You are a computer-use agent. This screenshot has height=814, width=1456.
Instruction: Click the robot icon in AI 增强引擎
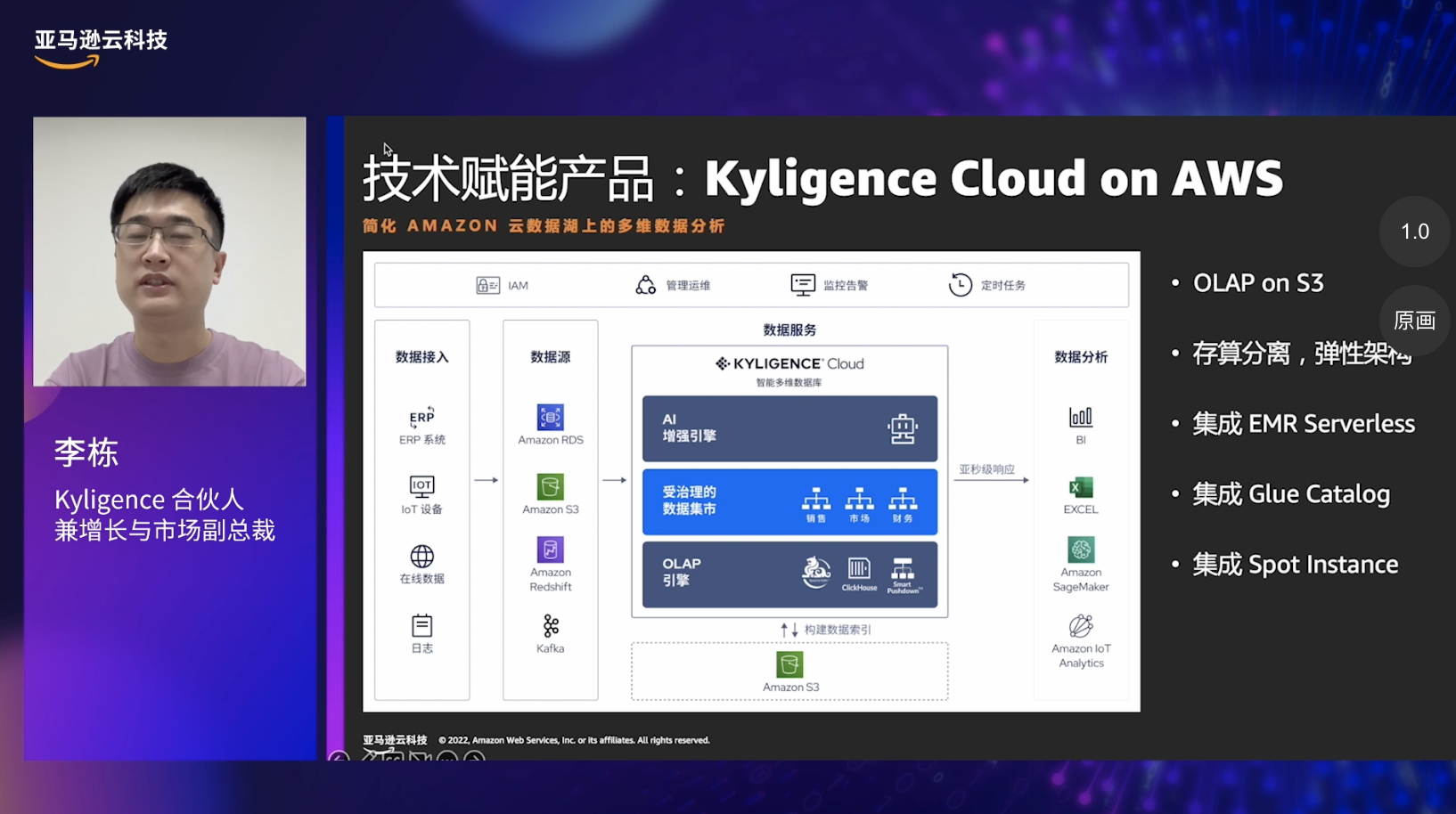[903, 428]
